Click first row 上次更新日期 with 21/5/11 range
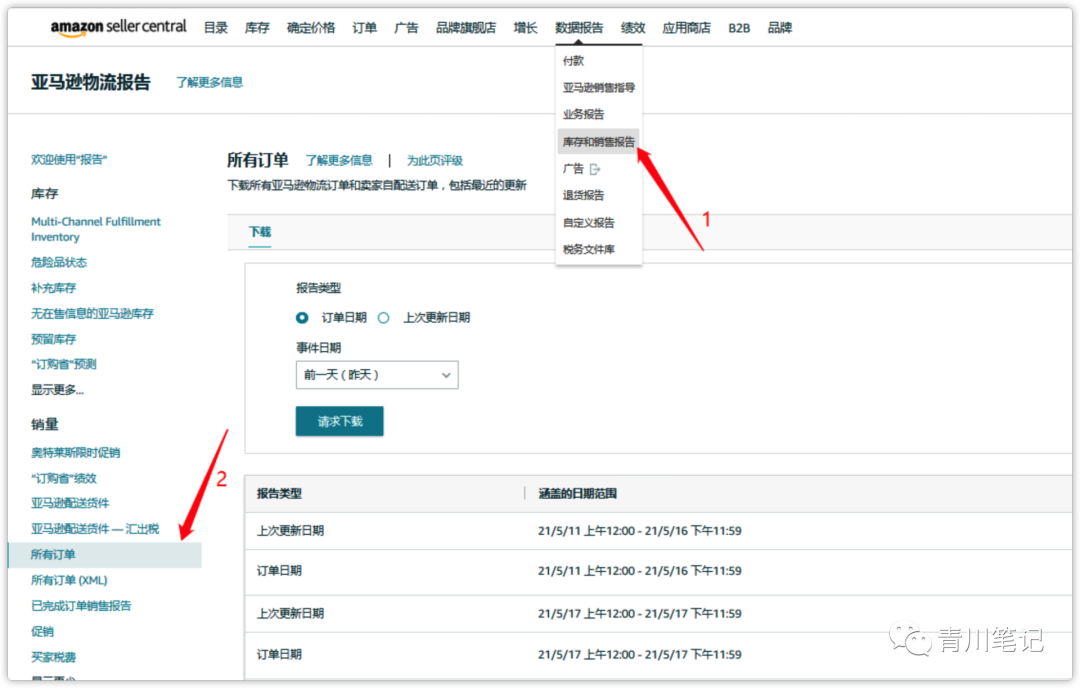The height and width of the screenshot is (688, 1080). point(658,531)
